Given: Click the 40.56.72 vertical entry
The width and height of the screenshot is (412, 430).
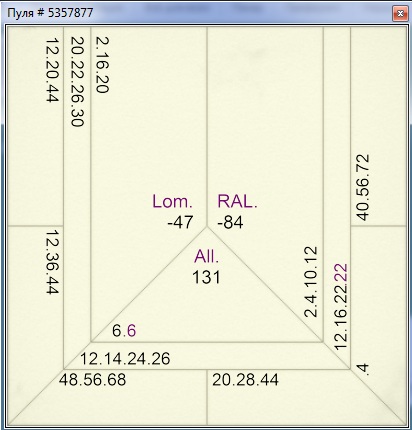Looking at the screenshot, I should [x=363, y=187].
